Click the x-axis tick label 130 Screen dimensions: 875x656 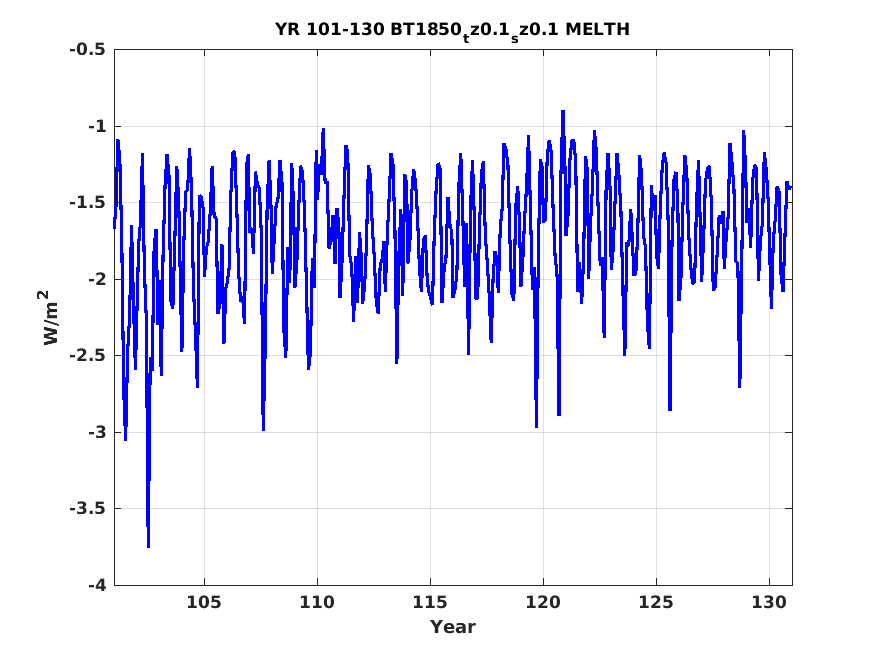point(770,602)
